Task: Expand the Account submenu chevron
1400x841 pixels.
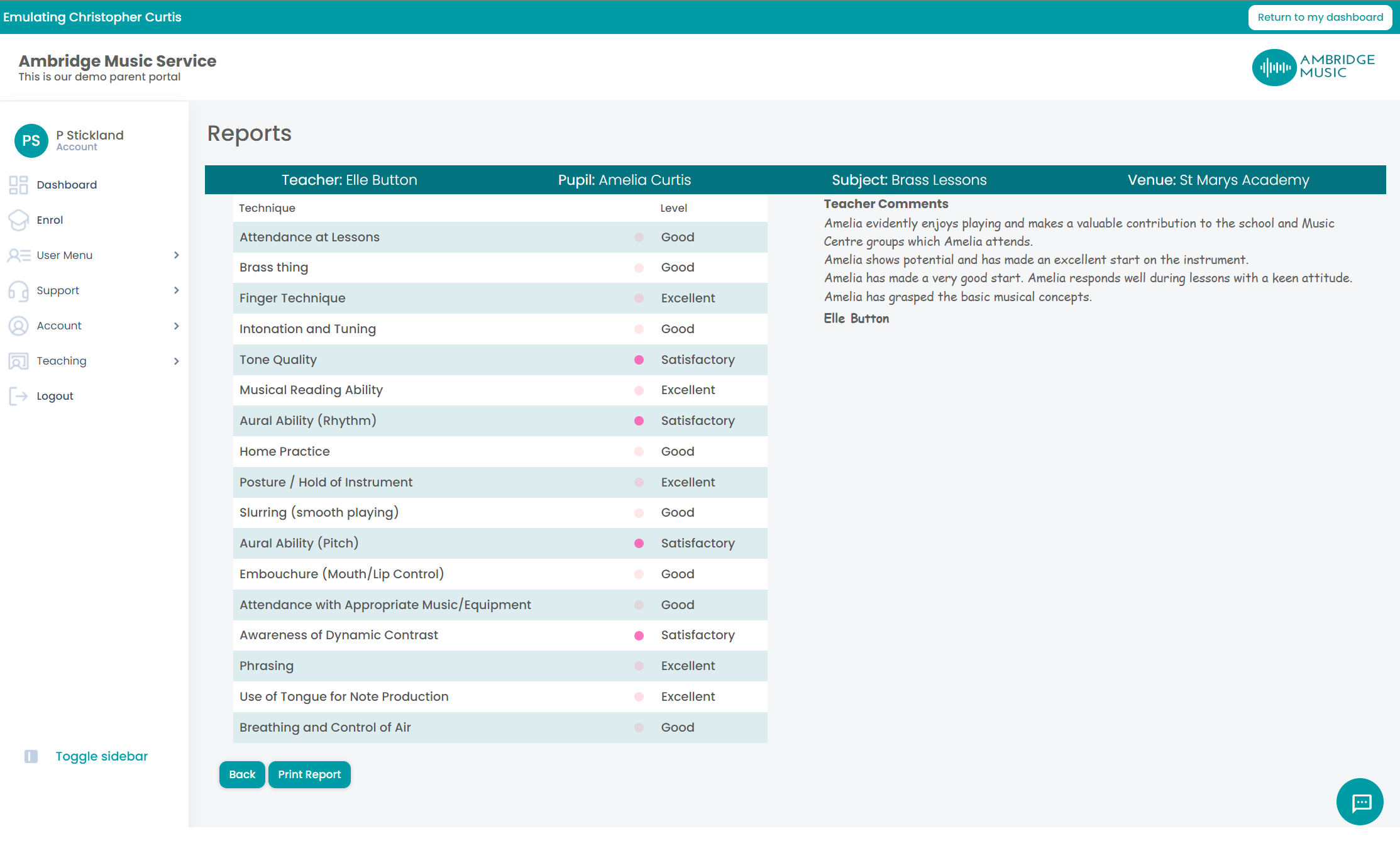Action: (177, 326)
